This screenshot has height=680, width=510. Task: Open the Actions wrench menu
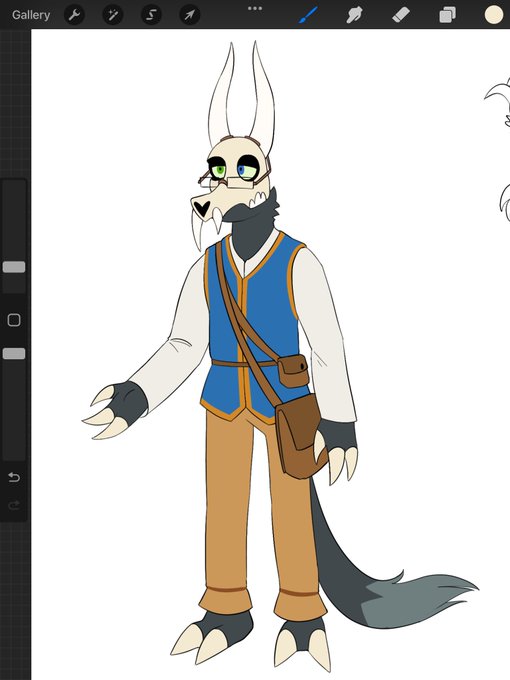point(74,15)
